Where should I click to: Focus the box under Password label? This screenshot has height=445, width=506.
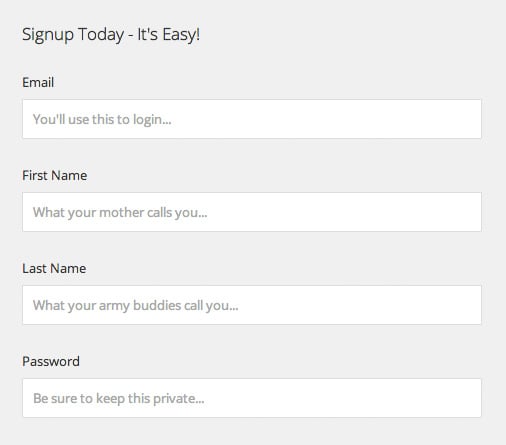(x=252, y=398)
